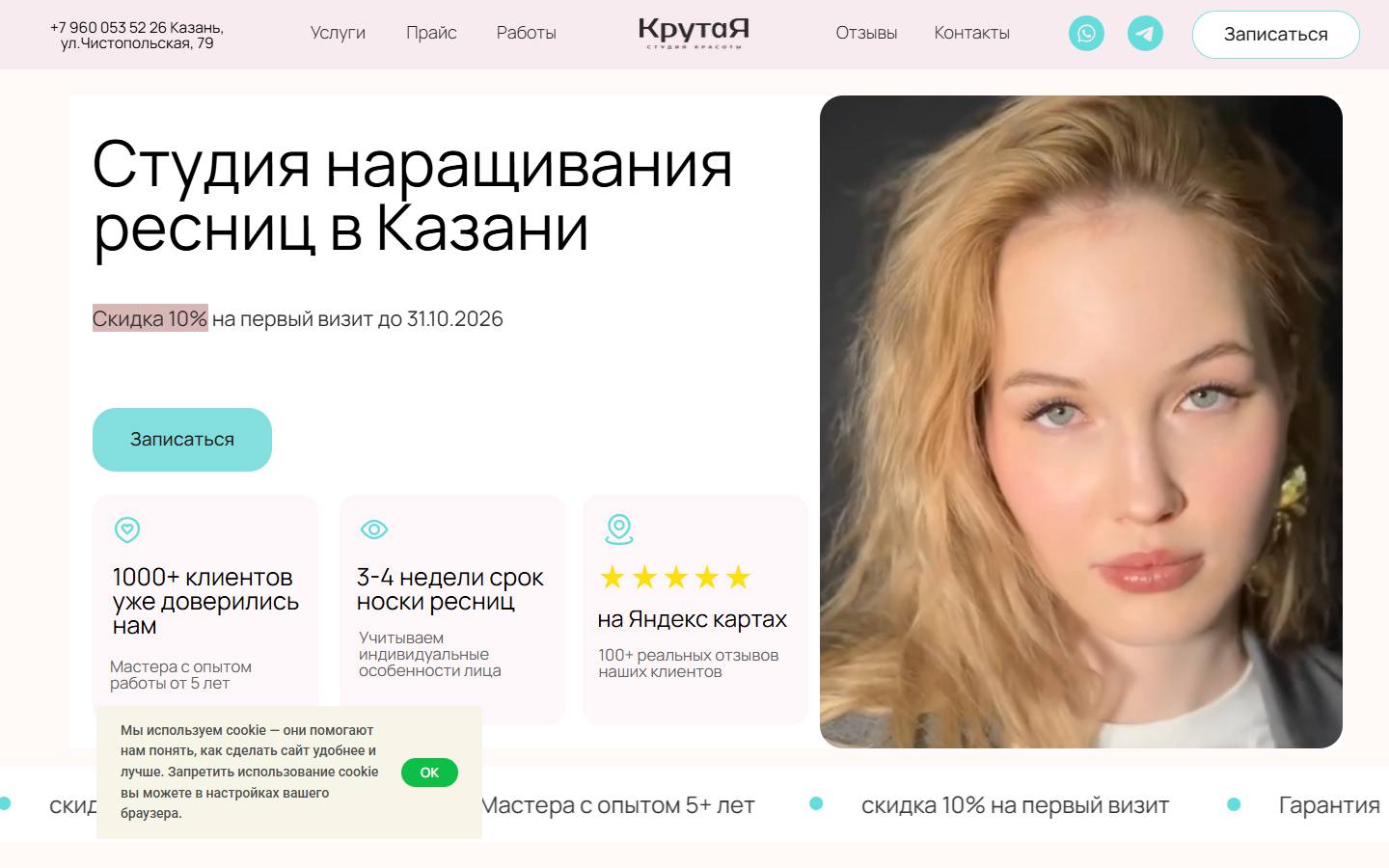Click ticker text скидка 10% на первый визит
1389x868 pixels.
1015,805
